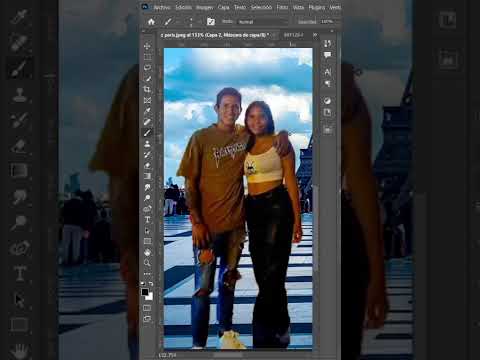Viewport: 480px width, 360px height.
Task: Swap foreground and background colors
Action: [x=151, y=284]
